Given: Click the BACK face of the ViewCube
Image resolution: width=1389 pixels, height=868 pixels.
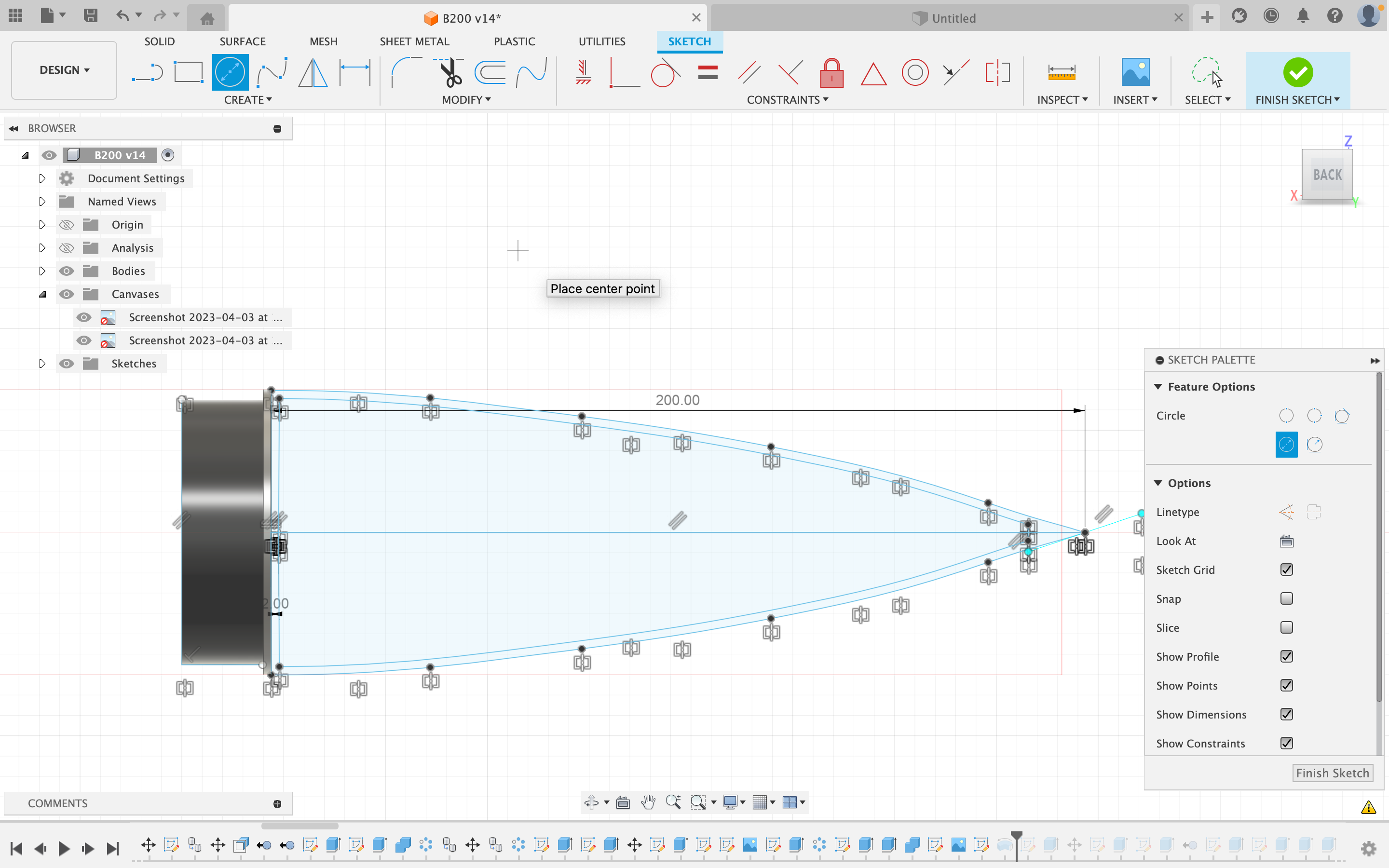Looking at the screenshot, I should tap(1328, 175).
